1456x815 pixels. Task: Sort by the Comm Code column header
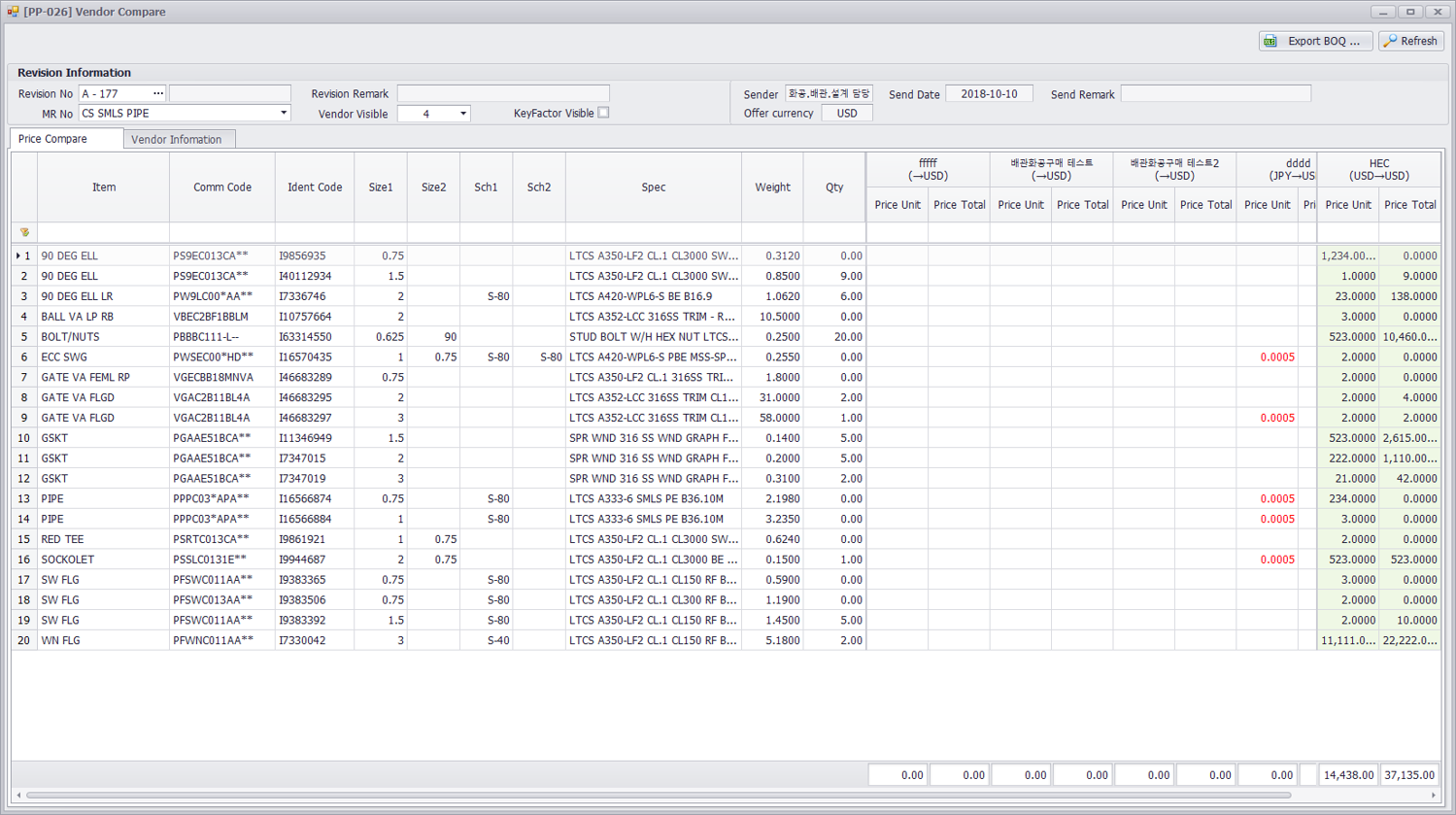221,187
